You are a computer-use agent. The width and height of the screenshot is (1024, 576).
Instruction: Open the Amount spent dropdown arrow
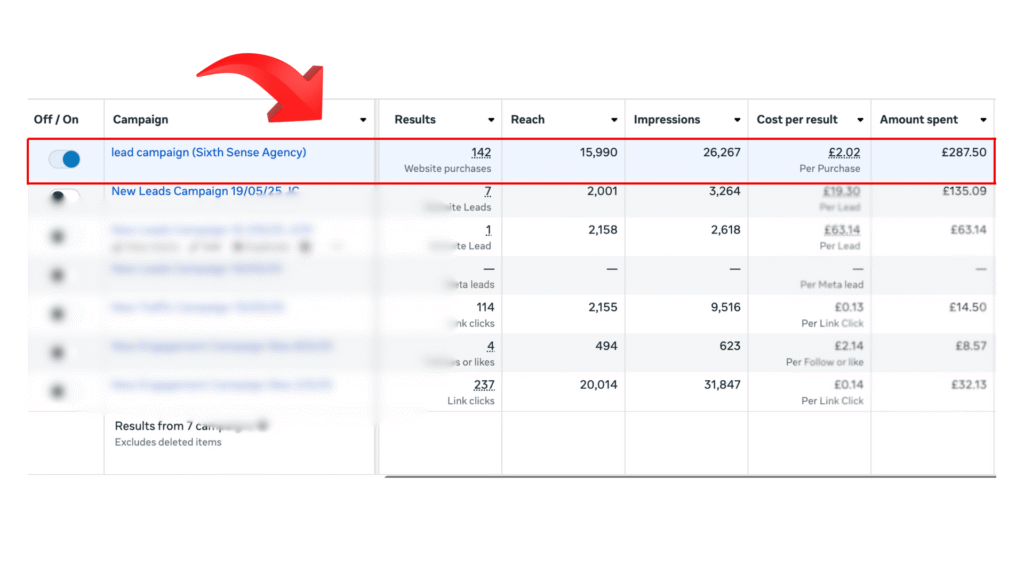[x=984, y=120]
